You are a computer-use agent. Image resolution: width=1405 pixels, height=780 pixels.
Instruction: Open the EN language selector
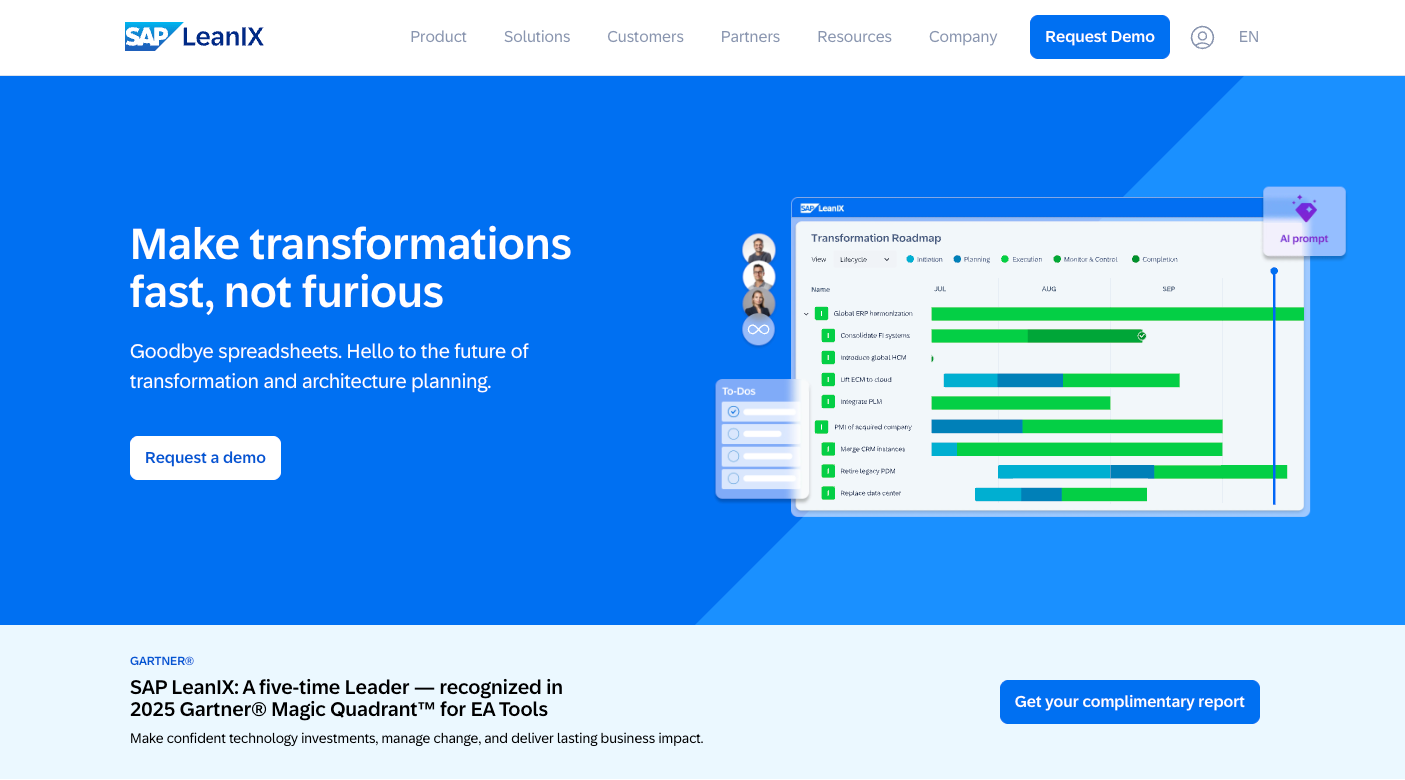1248,37
